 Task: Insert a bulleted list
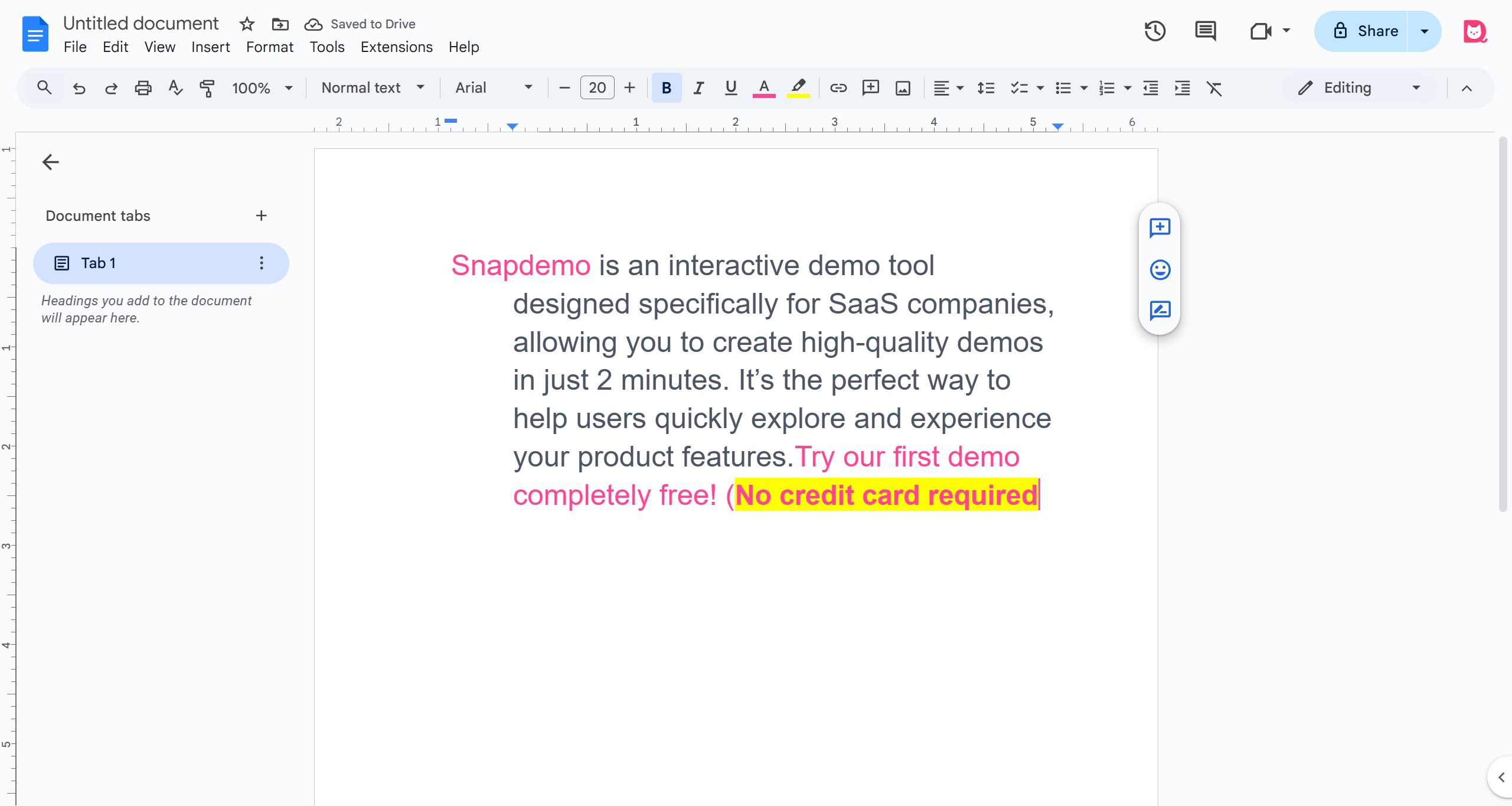click(x=1063, y=88)
